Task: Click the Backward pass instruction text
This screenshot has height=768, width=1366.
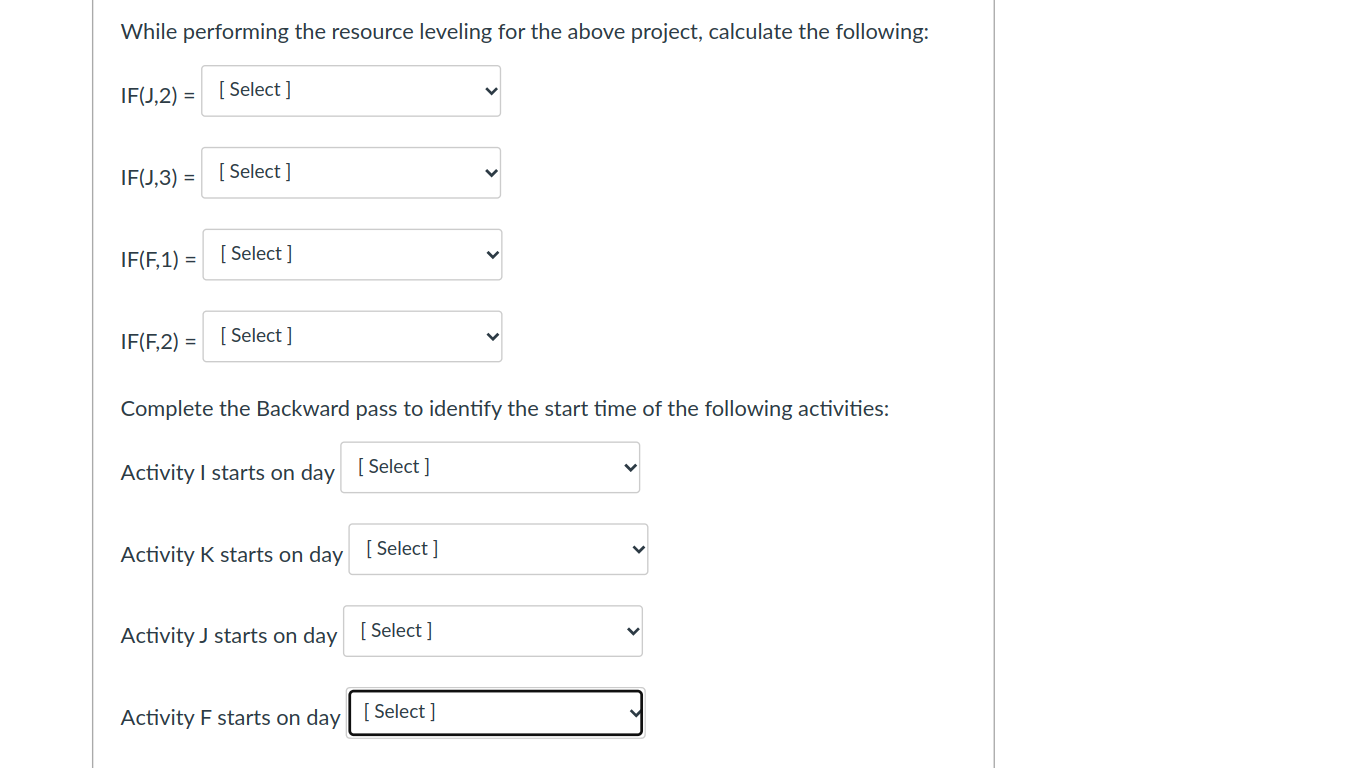Action: (505, 408)
